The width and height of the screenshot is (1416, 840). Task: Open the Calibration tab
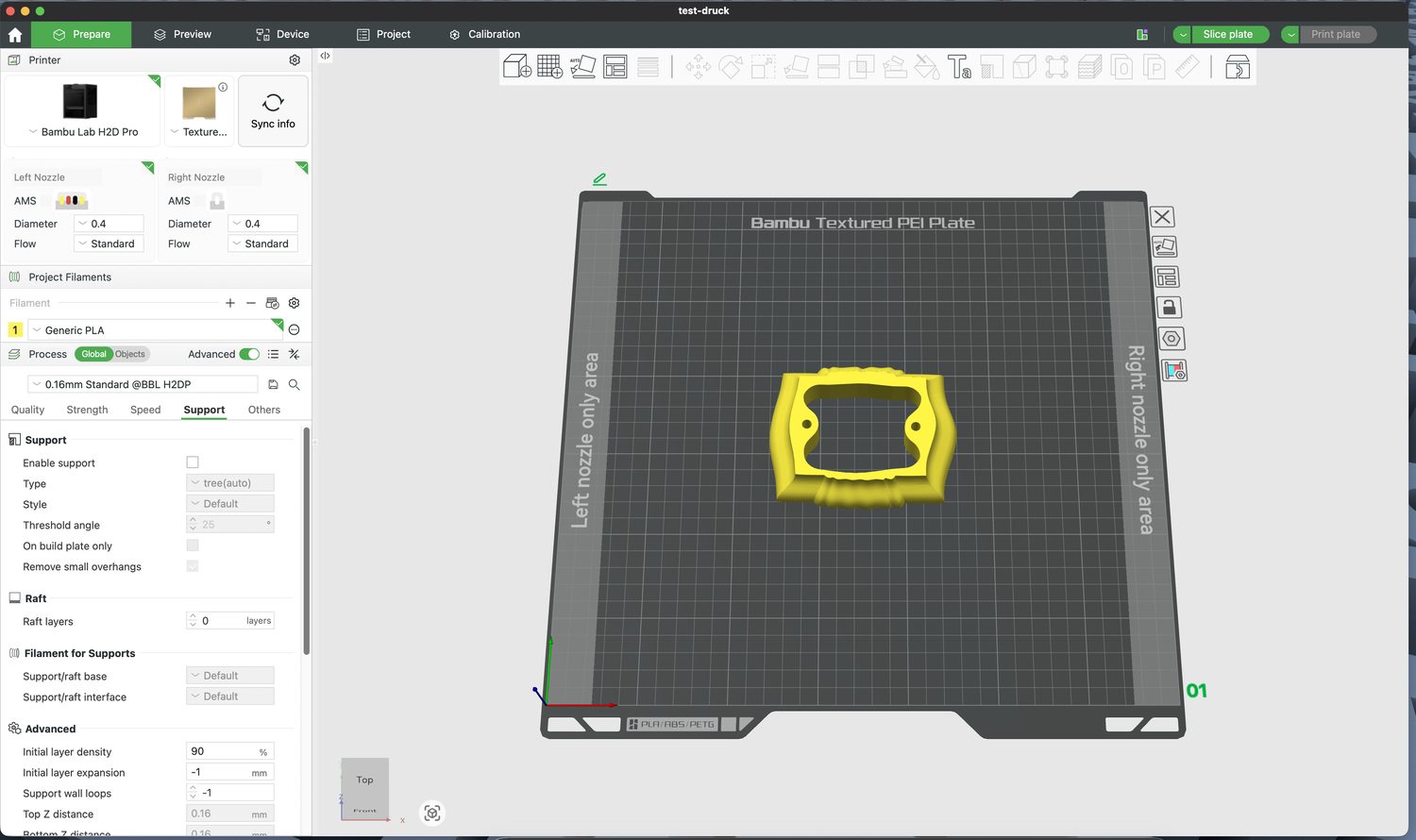pos(484,35)
